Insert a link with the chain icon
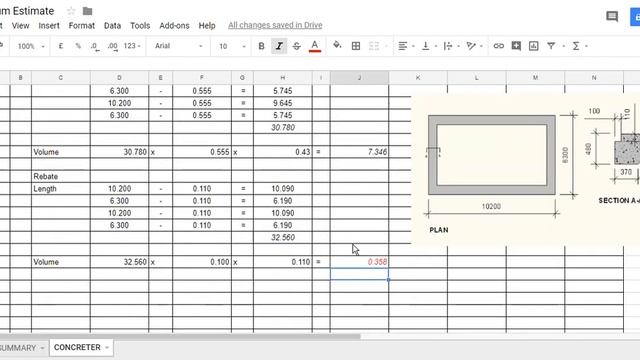The image size is (640, 360). pyautogui.click(x=498, y=46)
